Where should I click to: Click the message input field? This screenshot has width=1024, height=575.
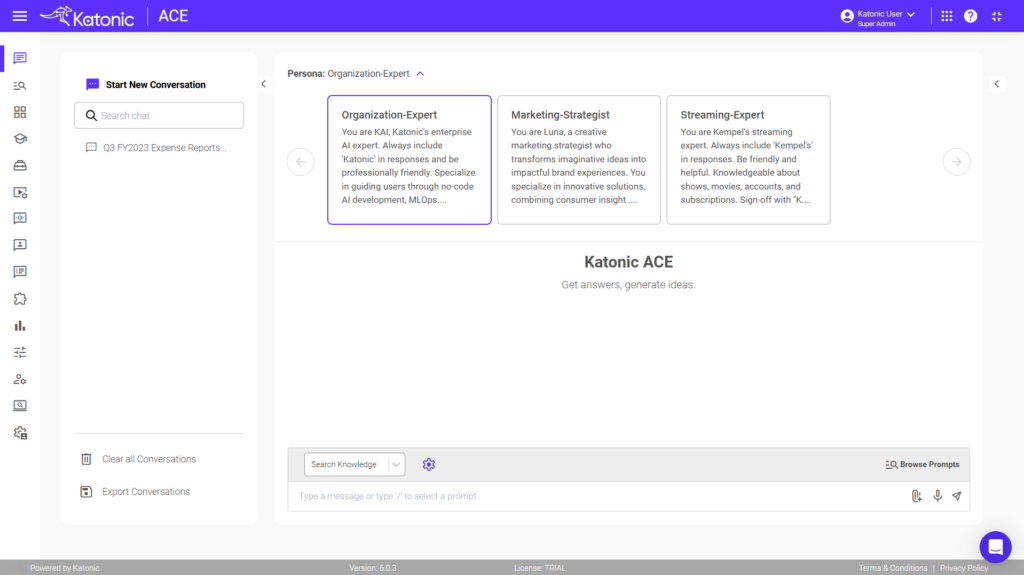pyautogui.click(x=601, y=497)
